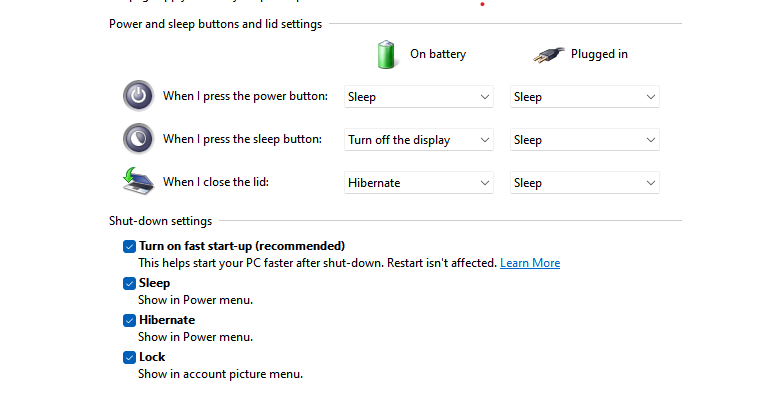Click the sleep button moon icon
The height and width of the screenshot is (407, 775).
(137, 138)
